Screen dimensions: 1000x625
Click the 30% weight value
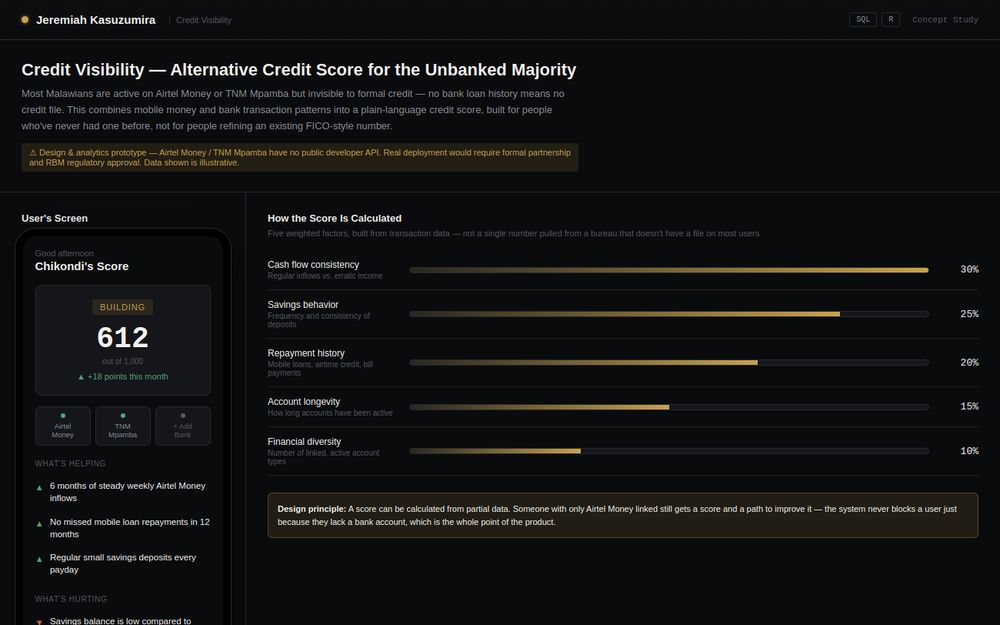[969, 270]
